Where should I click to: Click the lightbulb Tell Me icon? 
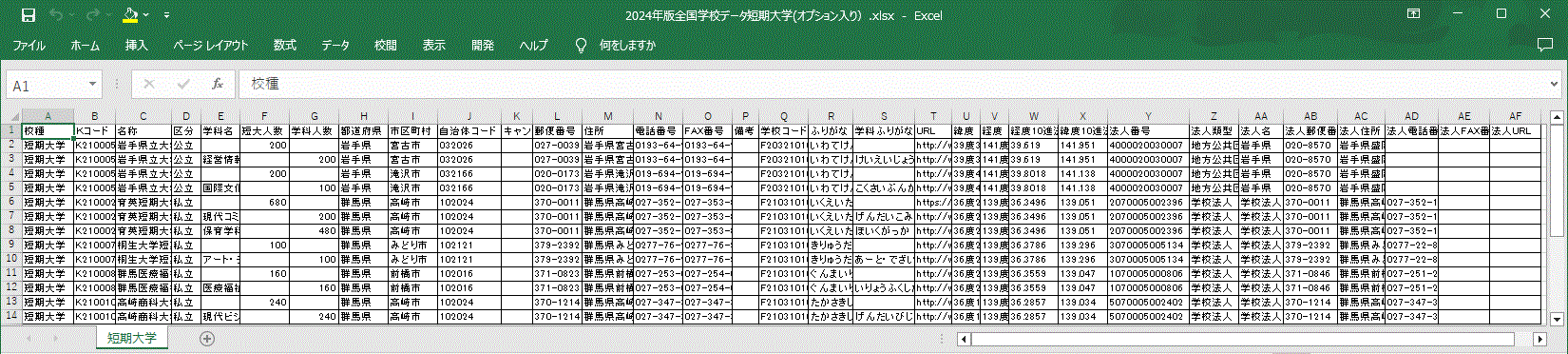(x=581, y=45)
